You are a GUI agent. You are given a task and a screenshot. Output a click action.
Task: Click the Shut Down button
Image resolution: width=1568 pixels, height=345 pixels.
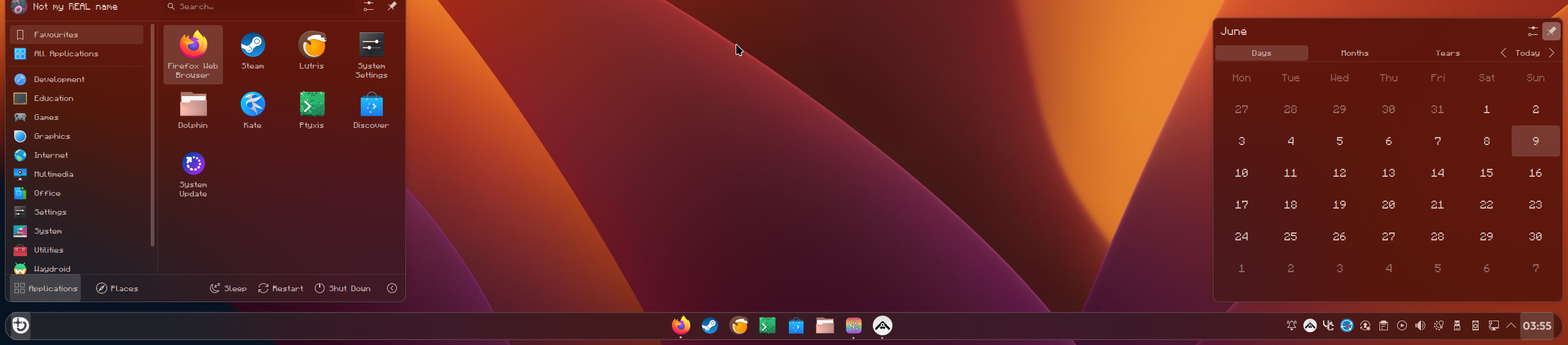tap(342, 288)
